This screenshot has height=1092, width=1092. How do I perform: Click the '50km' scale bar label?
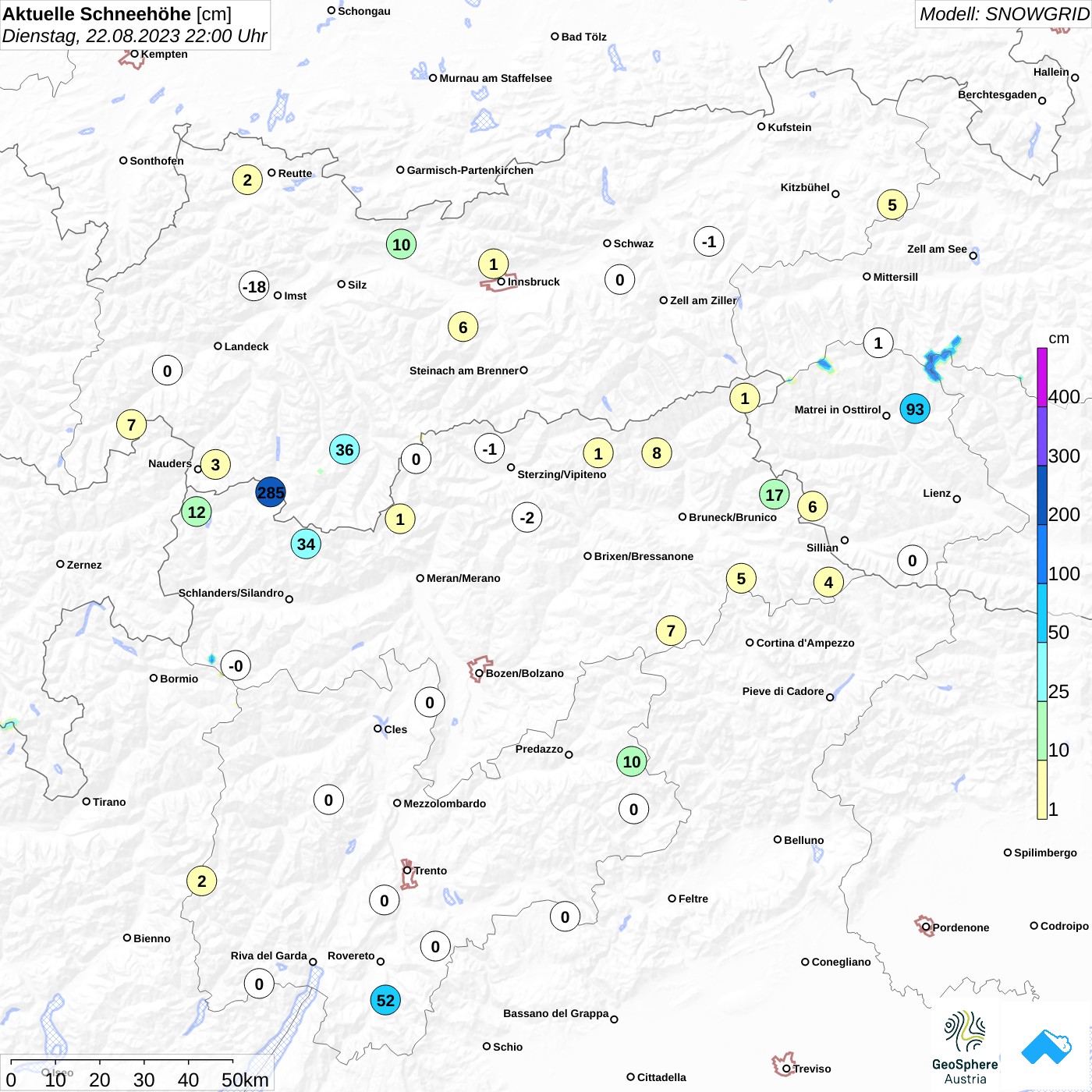point(245,1080)
